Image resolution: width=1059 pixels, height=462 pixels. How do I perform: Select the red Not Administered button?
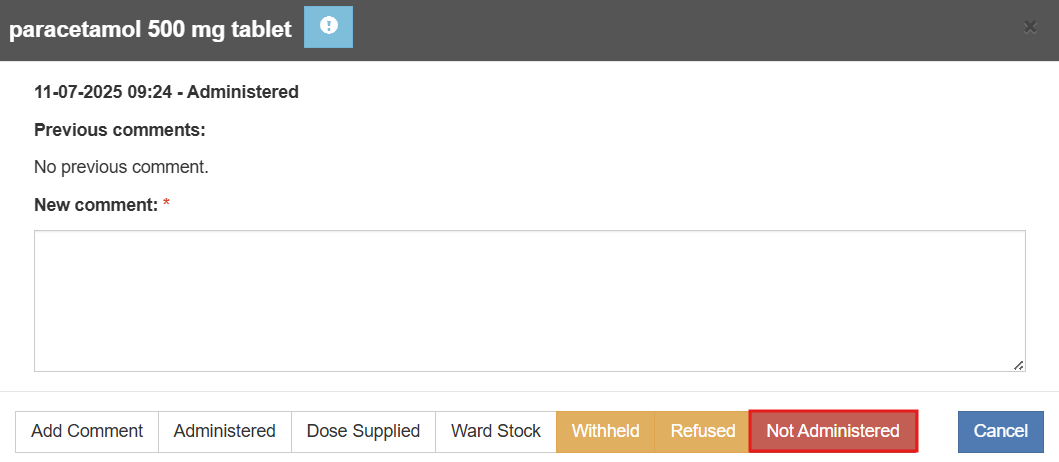[832, 431]
